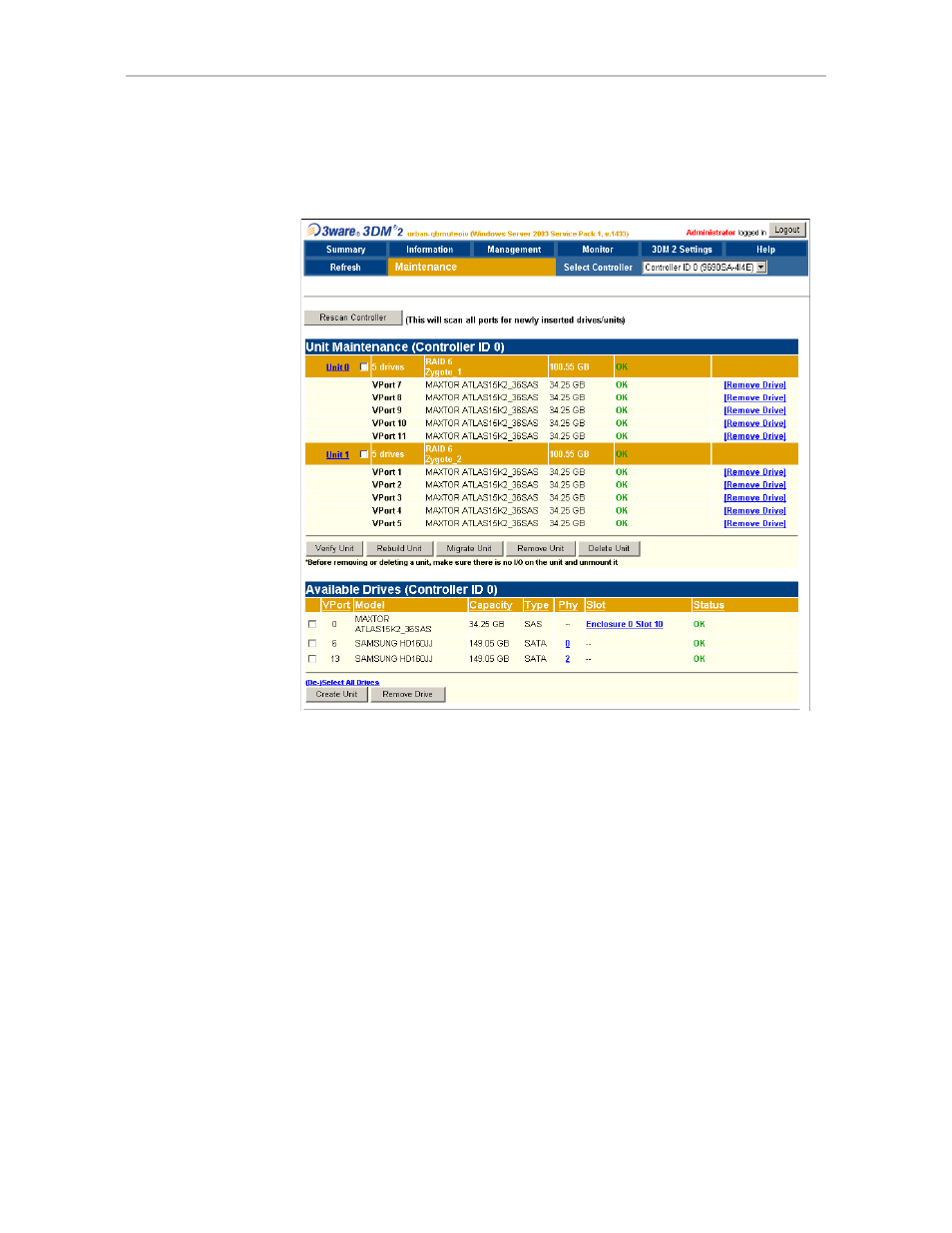The width and height of the screenshot is (952, 1233).
Task: Tick the Unit 1 checkbox
Action: point(364,454)
